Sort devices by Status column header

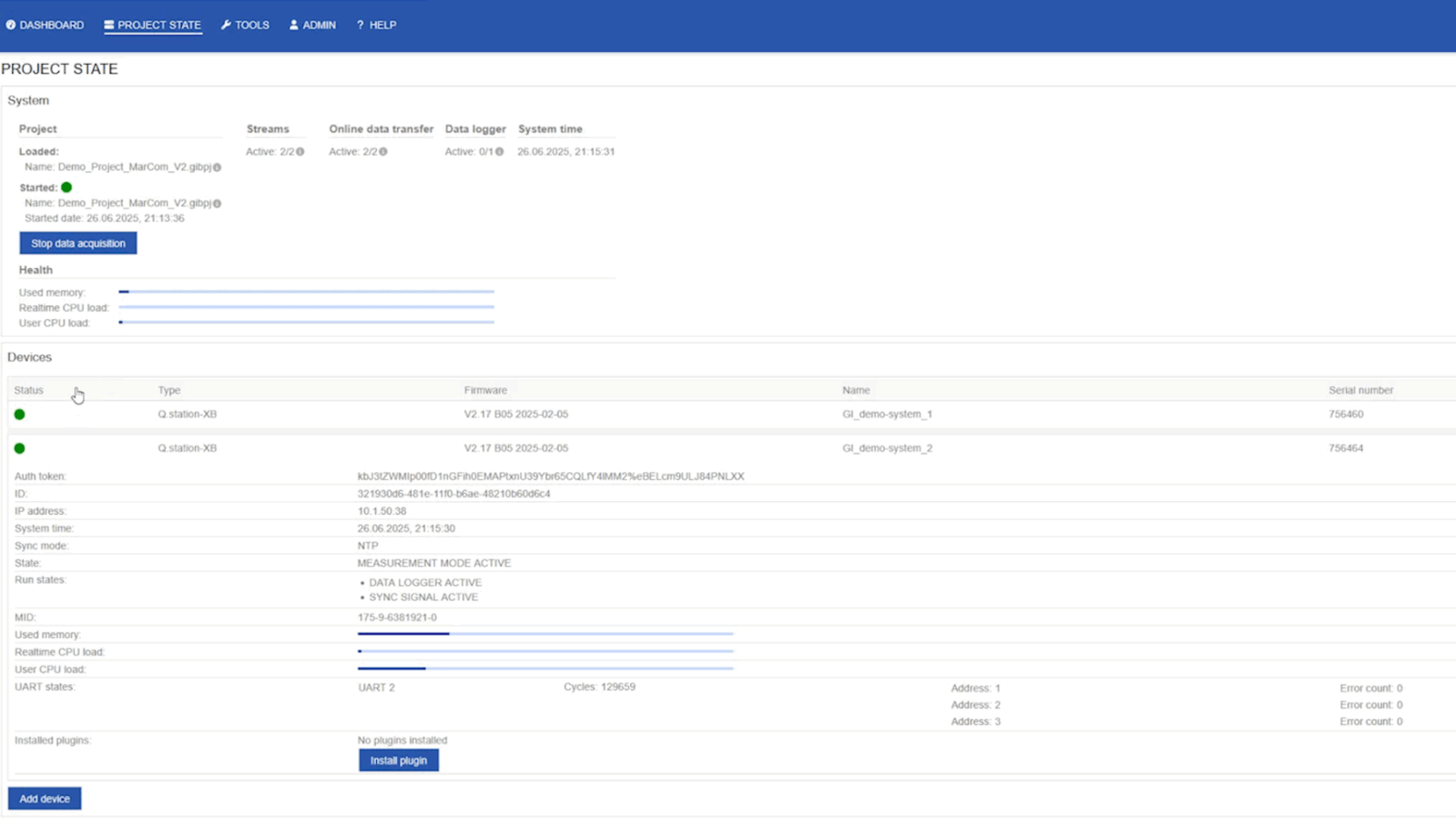[28, 390]
